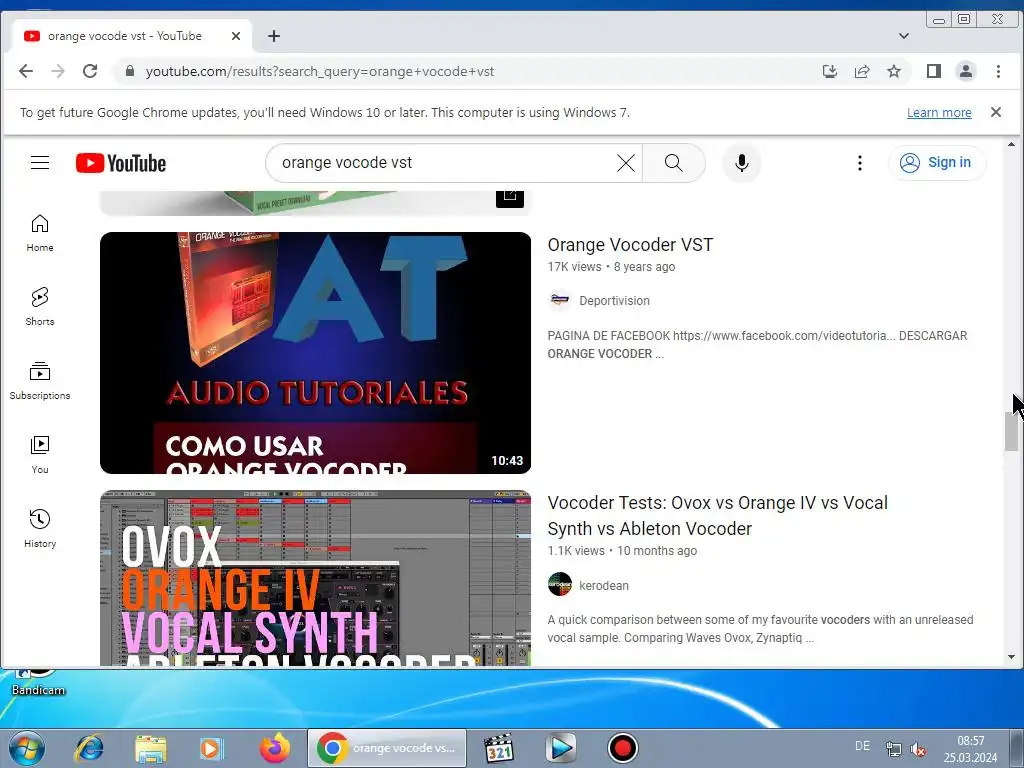Visit the kerodean channel name

(603, 586)
